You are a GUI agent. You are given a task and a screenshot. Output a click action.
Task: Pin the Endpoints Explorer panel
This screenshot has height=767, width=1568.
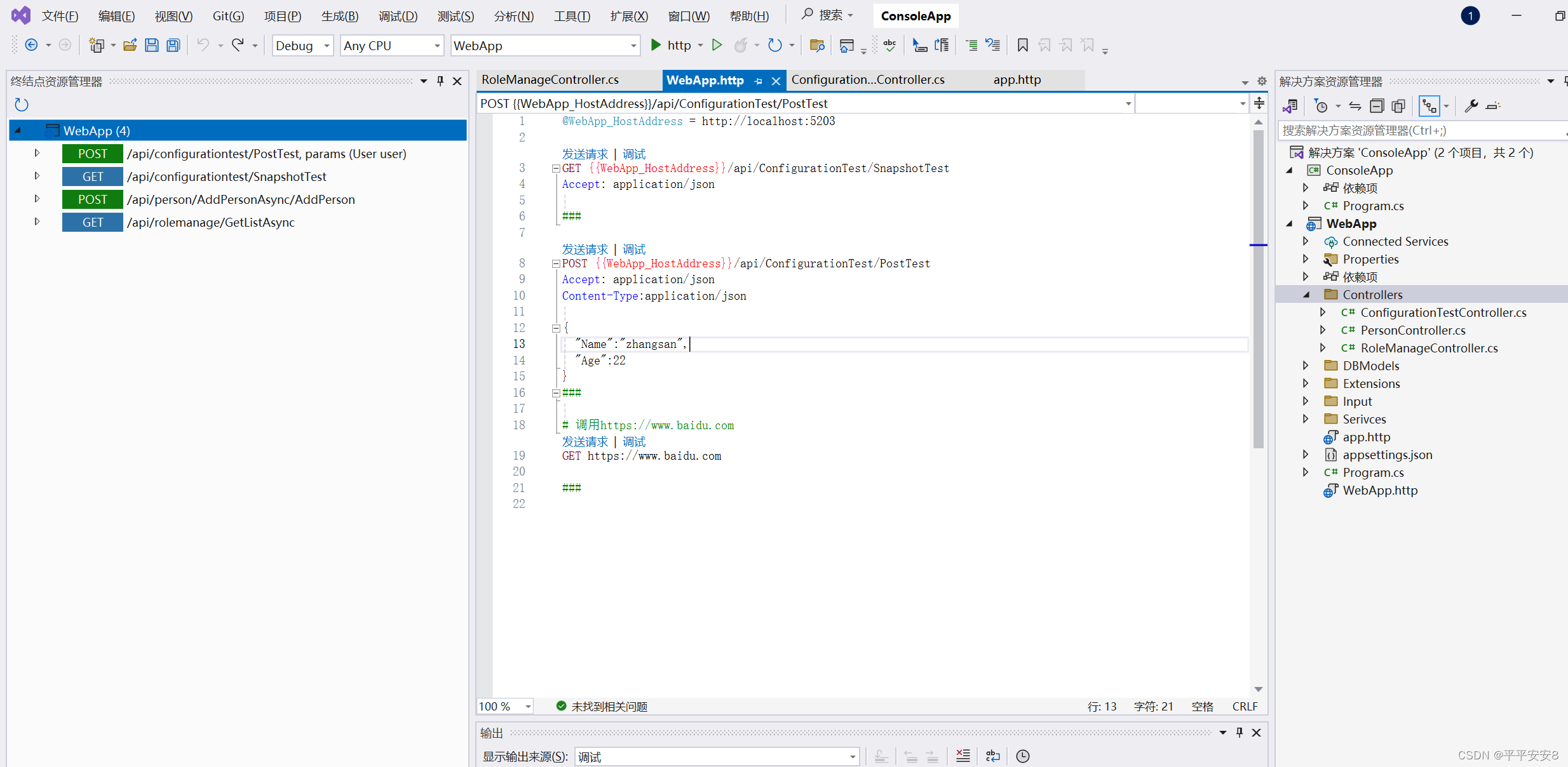440,81
